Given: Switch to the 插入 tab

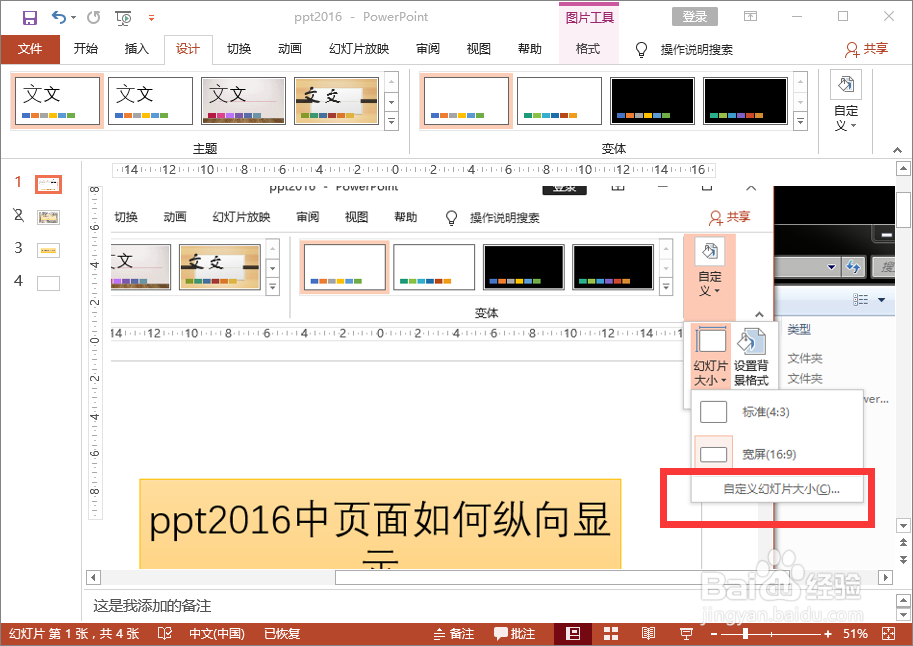Looking at the screenshot, I should [136, 49].
